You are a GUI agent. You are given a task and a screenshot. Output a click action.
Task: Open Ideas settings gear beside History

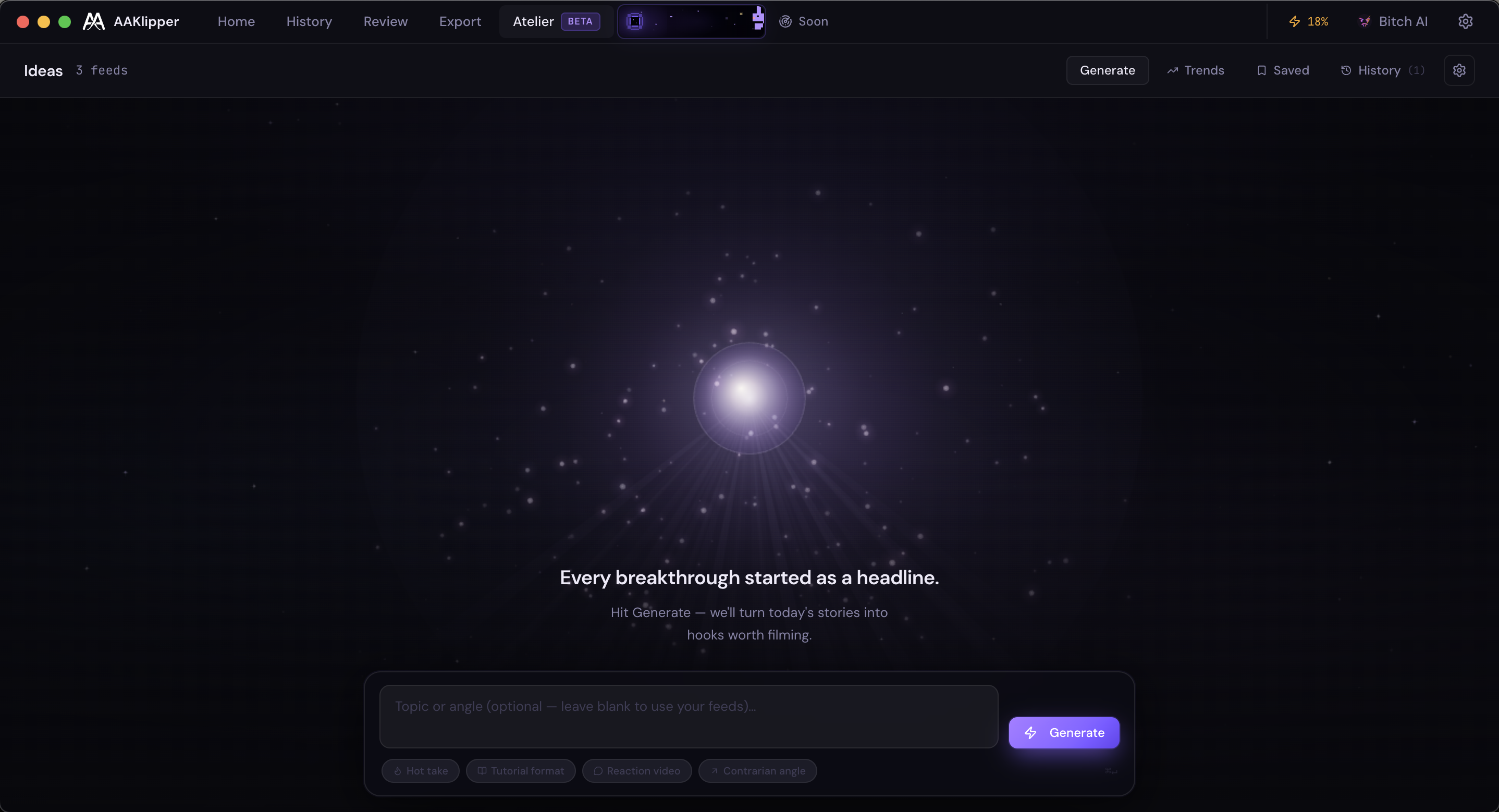pos(1459,70)
